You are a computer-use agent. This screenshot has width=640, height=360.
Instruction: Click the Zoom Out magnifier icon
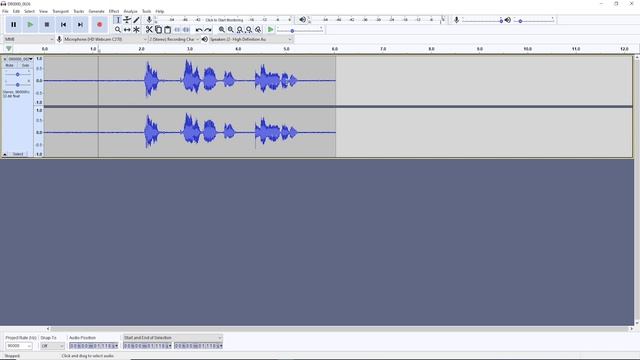tap(231, 30)
